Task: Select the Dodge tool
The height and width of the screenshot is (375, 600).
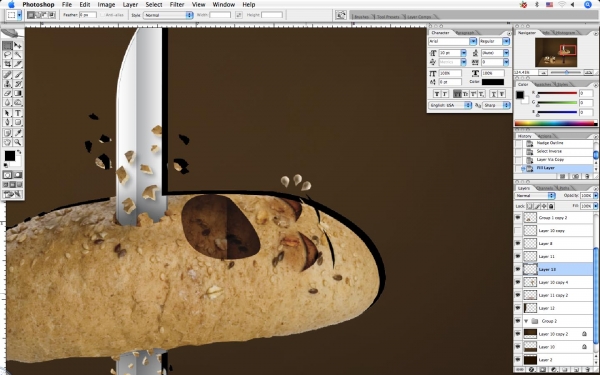Action: pyautogui.click(x=18, y=102)
